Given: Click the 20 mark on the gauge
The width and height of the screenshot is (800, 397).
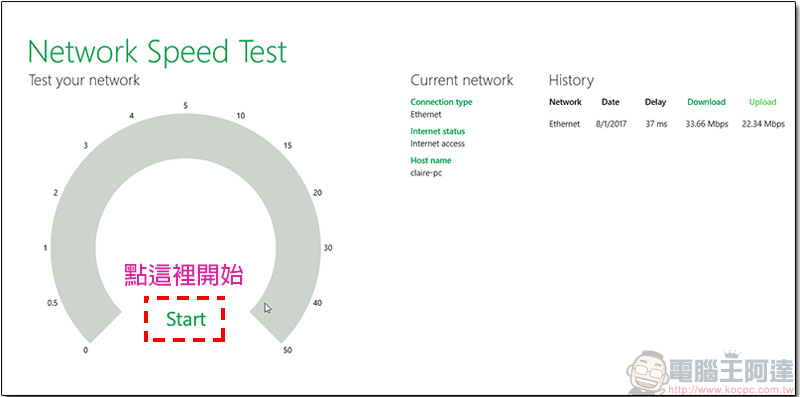Looking at the screenshot, I should pyautogui.click(x=317, y=193).
